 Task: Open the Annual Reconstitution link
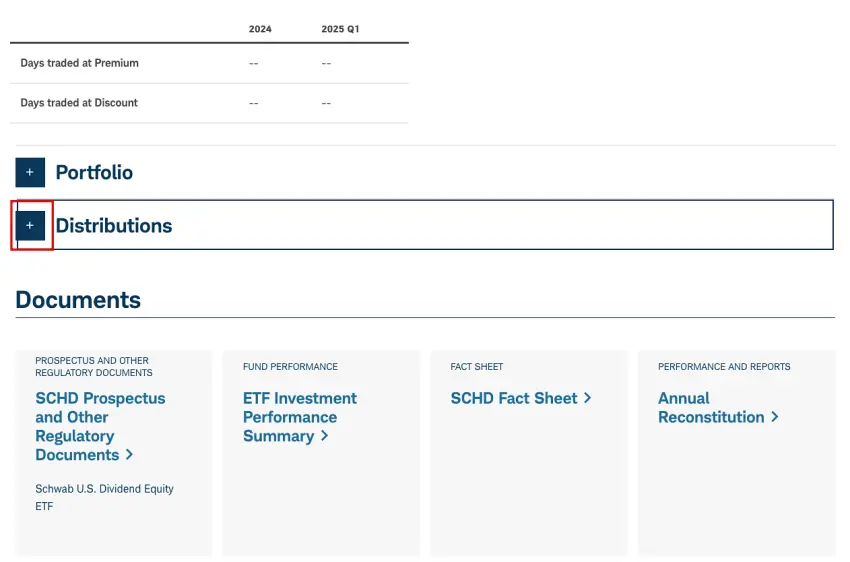[718, 408]
